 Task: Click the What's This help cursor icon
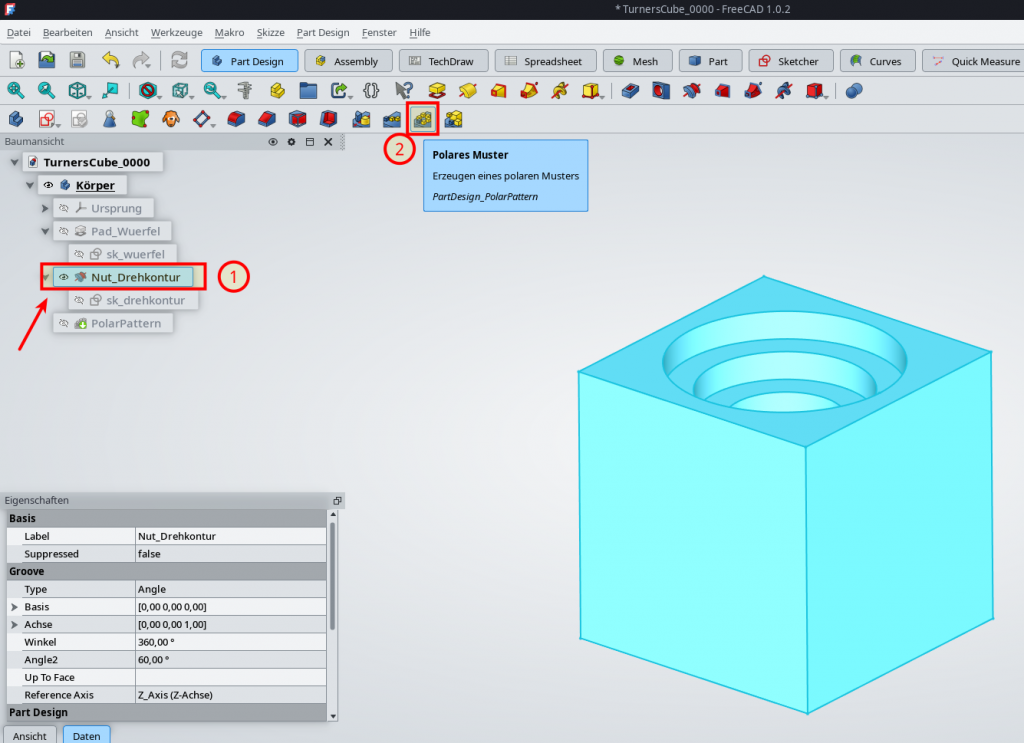(404, 91)
